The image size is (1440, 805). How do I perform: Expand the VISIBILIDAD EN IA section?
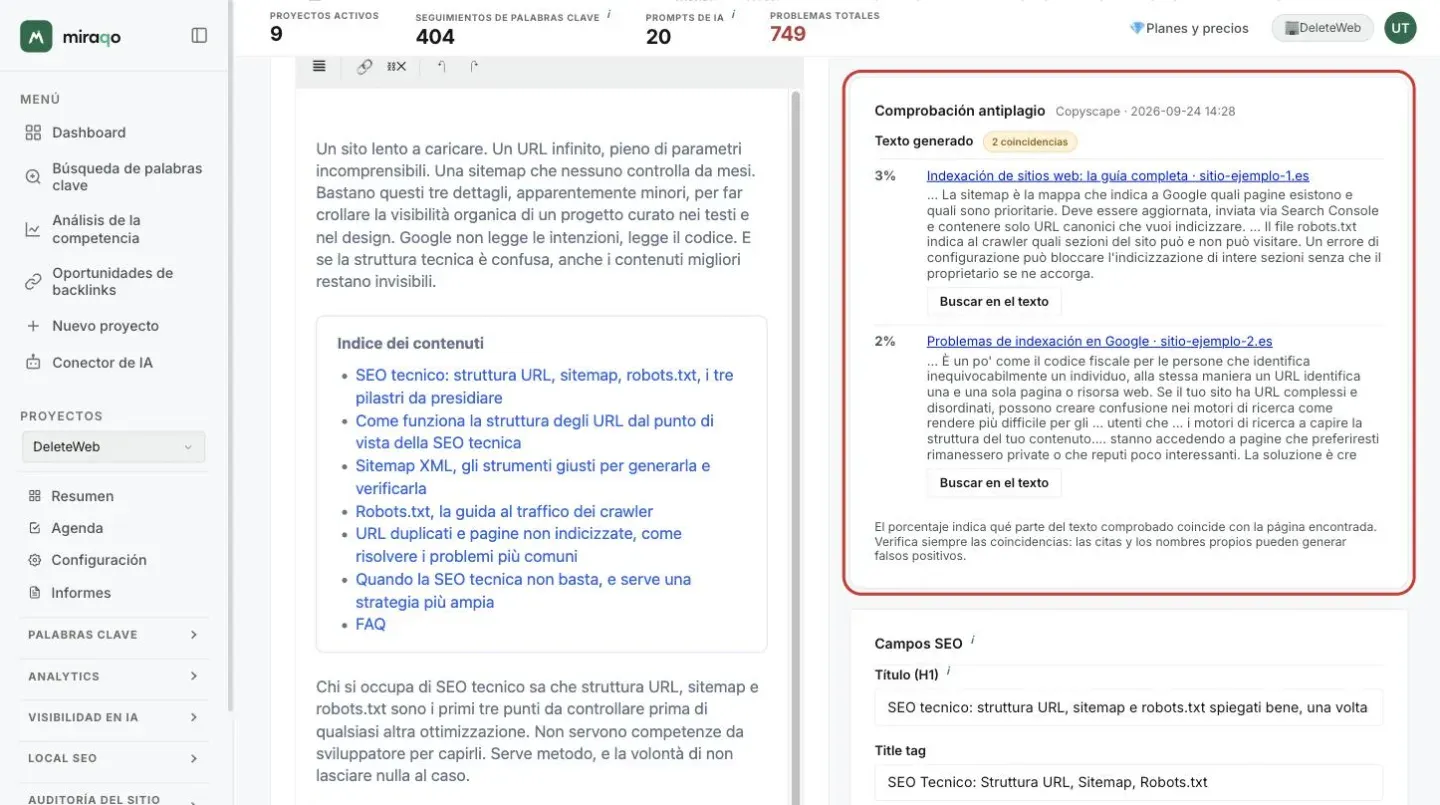pos(113,717)
